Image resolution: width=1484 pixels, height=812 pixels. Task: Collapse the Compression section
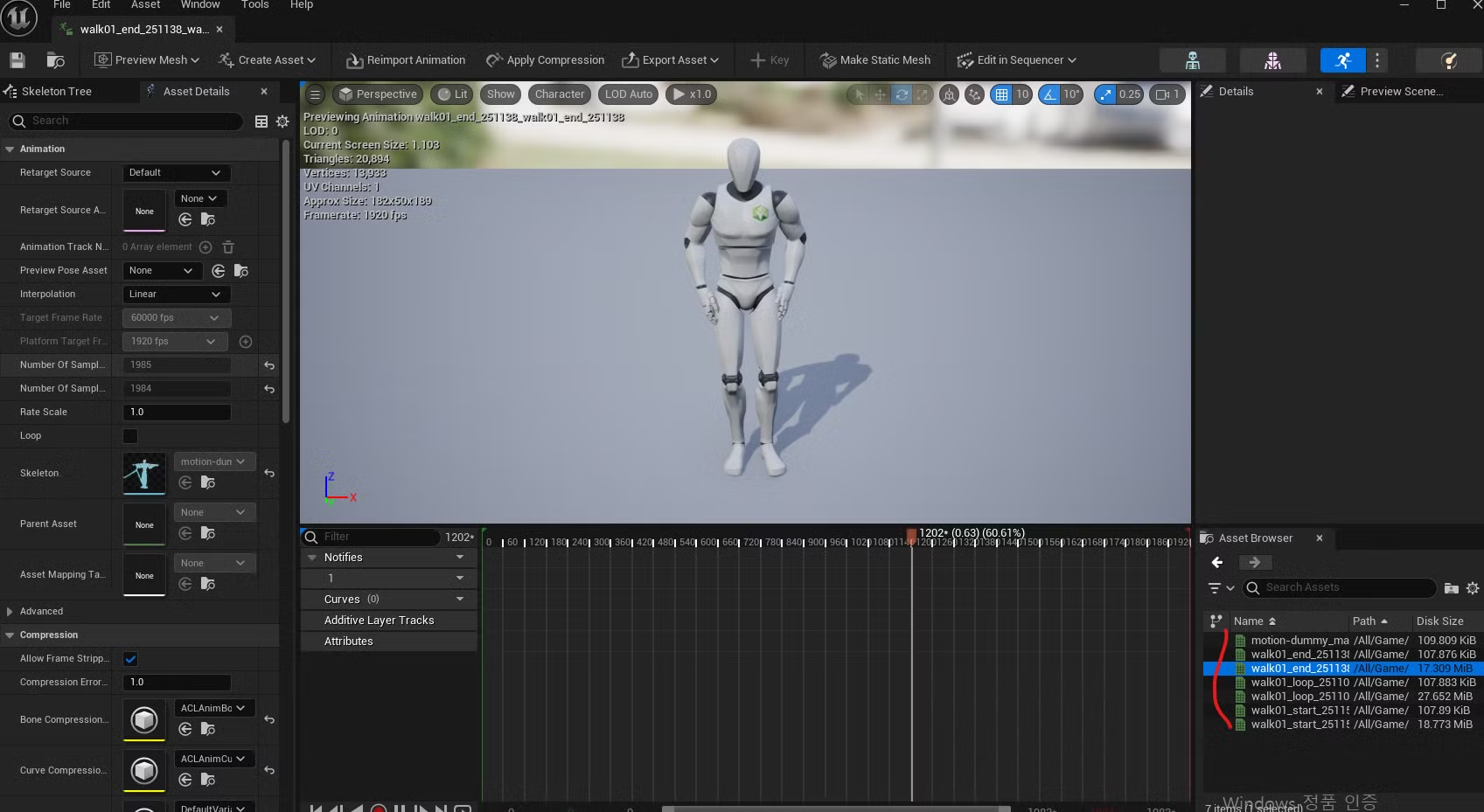[10, 635]
